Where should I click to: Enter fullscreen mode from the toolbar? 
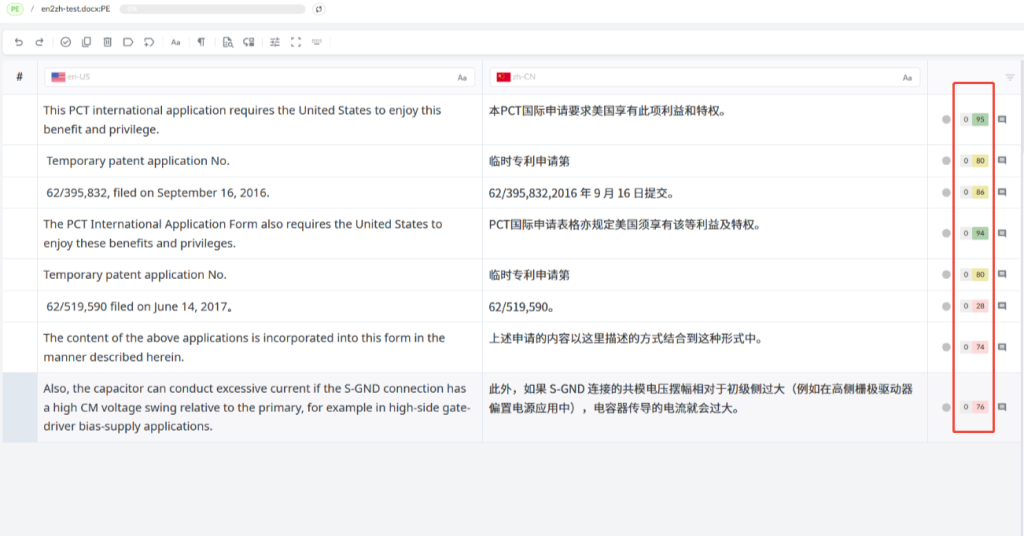click(296, 42)
